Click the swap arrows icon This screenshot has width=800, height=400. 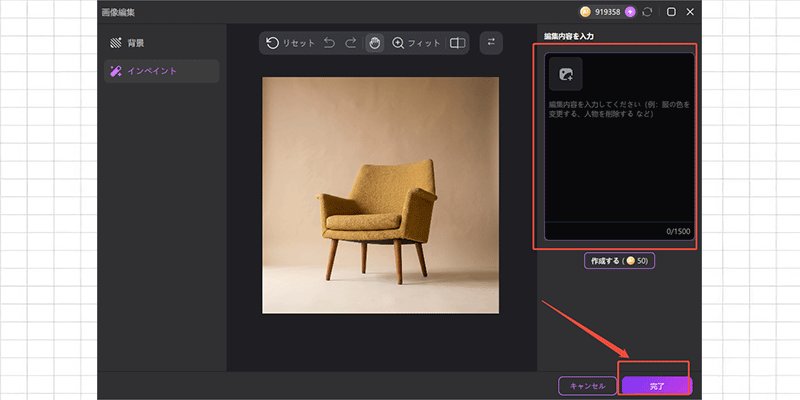pos(491,43)
